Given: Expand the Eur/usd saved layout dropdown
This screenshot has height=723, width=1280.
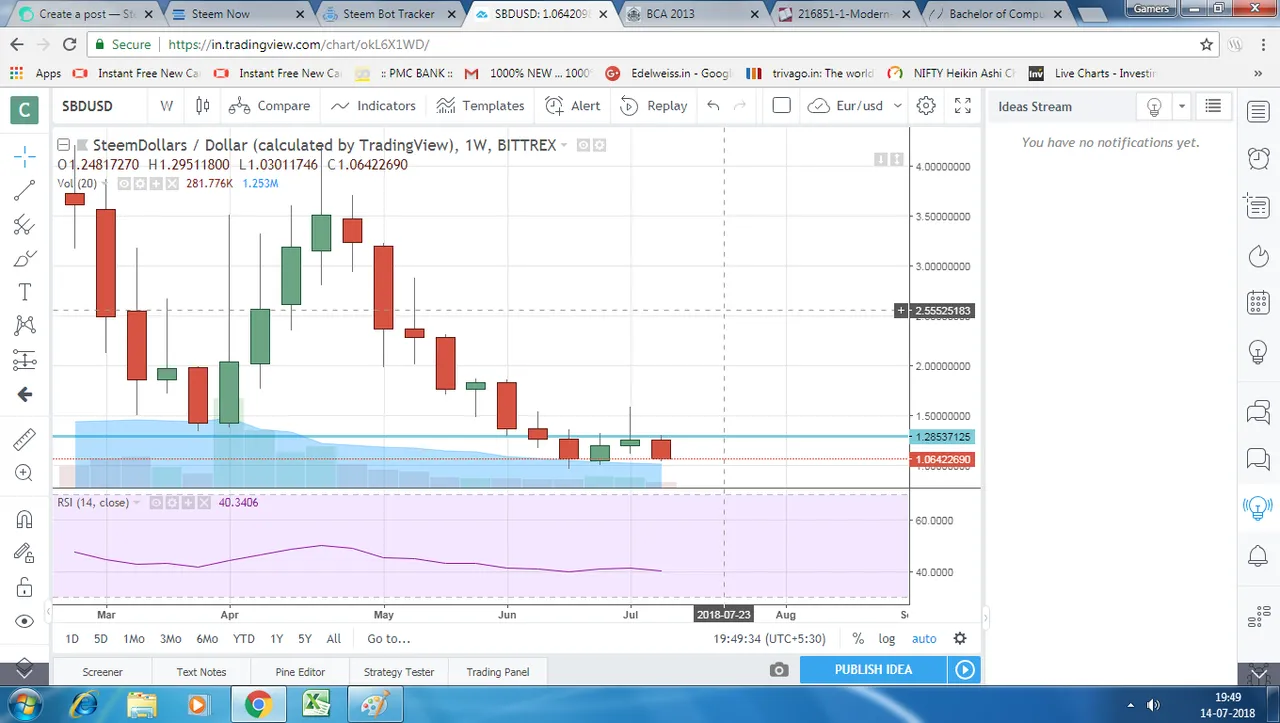Looking at the screenshot, I should pos(898,106).
